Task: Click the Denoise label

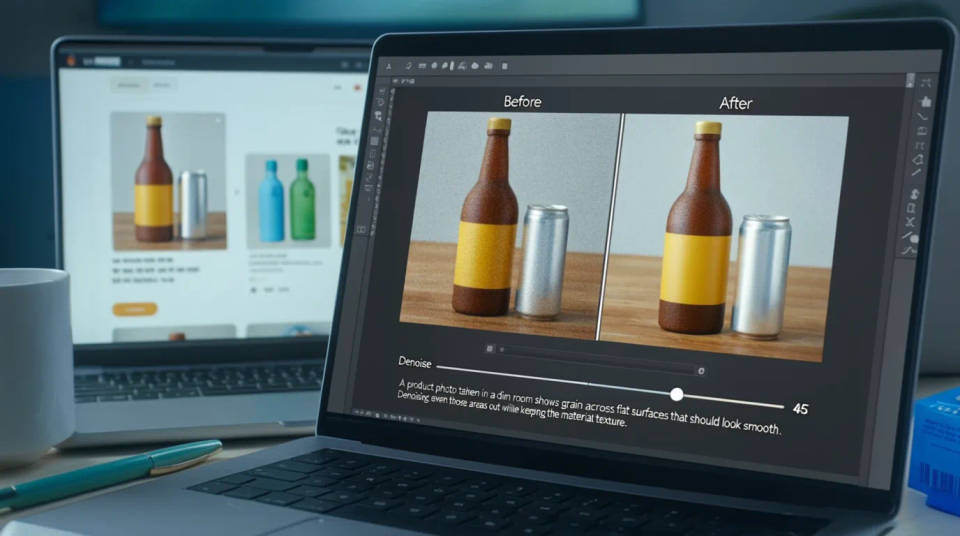Action: click(414, 362)
